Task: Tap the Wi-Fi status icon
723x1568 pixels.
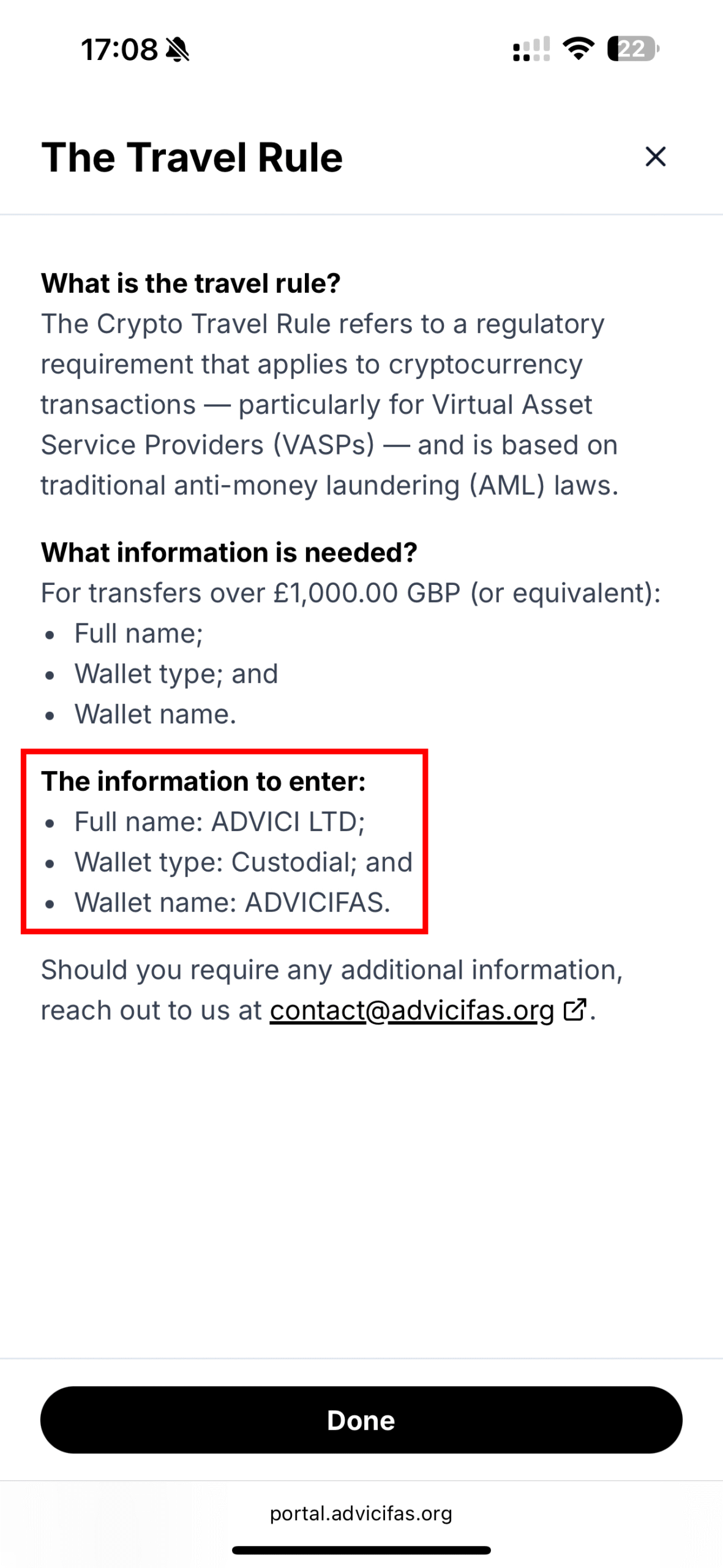Action: click(579, 48)
